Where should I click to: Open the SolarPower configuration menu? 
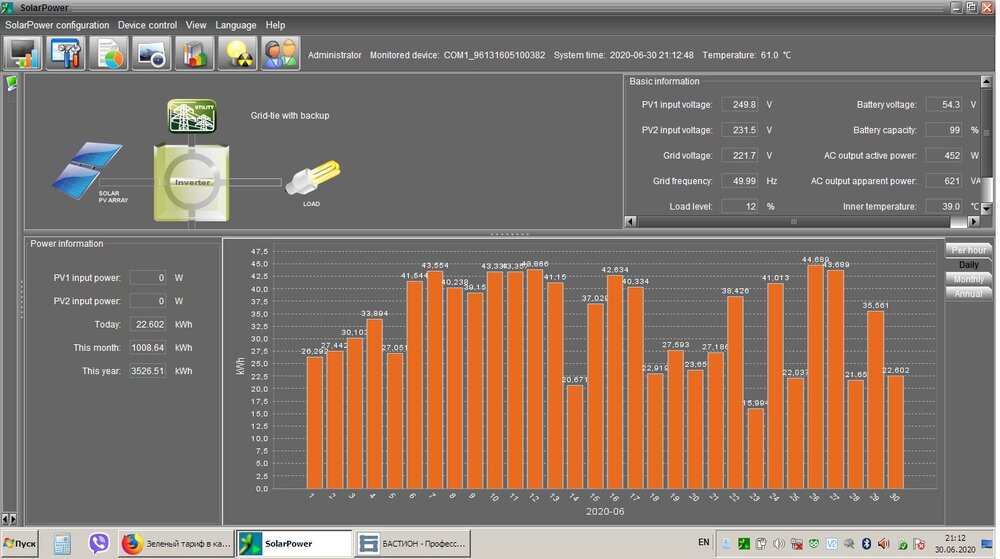pyautogui.click(x=57, y=25)
